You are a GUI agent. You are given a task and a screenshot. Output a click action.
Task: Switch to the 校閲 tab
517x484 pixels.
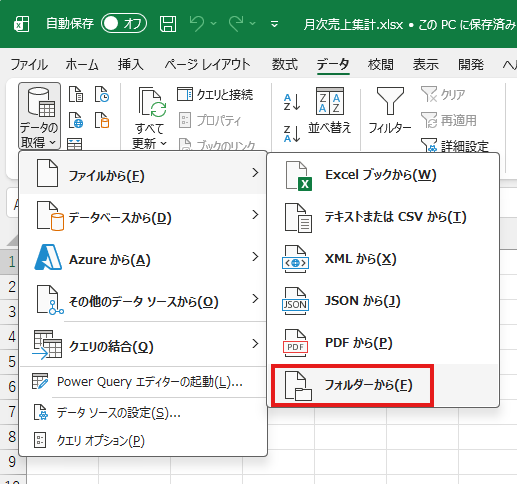381,64
